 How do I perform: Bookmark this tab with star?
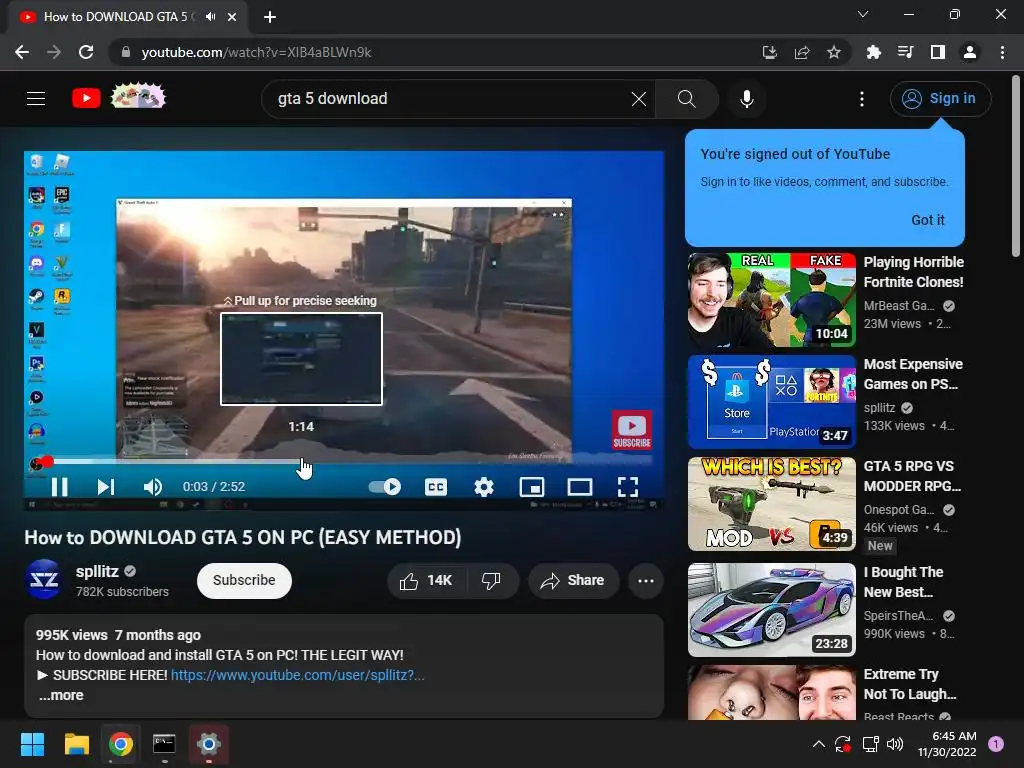pyautogui.click(x=833, y=52)
